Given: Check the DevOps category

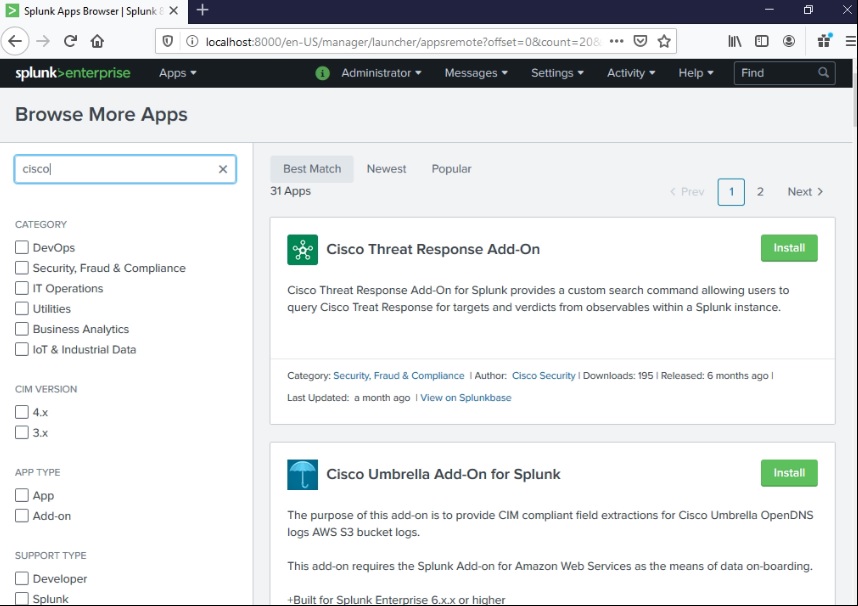Looking at the screenshot, I should click(x=22, y=247).
